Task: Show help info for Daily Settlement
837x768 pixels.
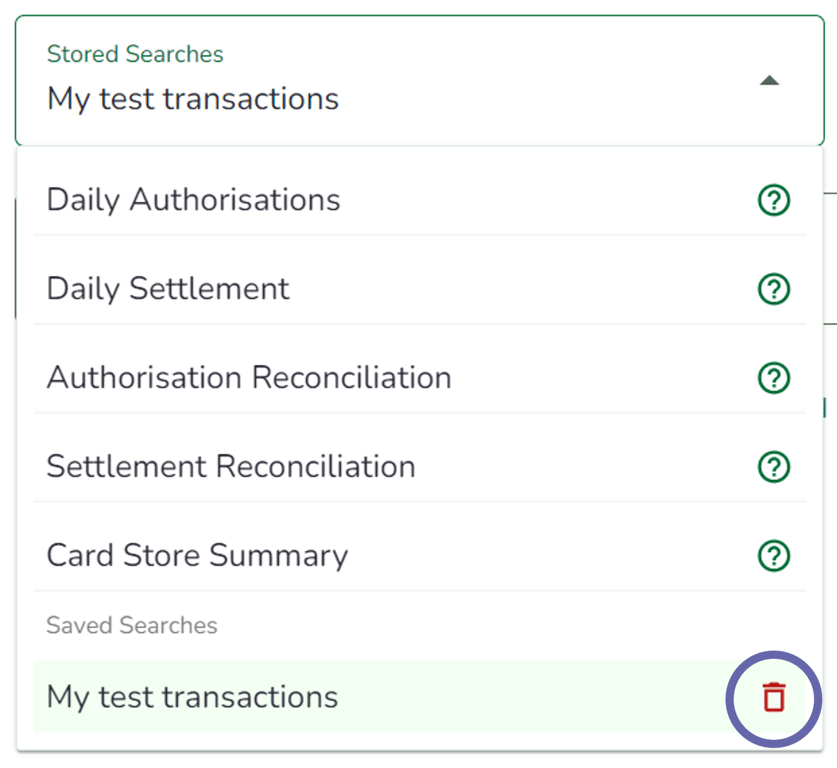Action: (773, 290)
